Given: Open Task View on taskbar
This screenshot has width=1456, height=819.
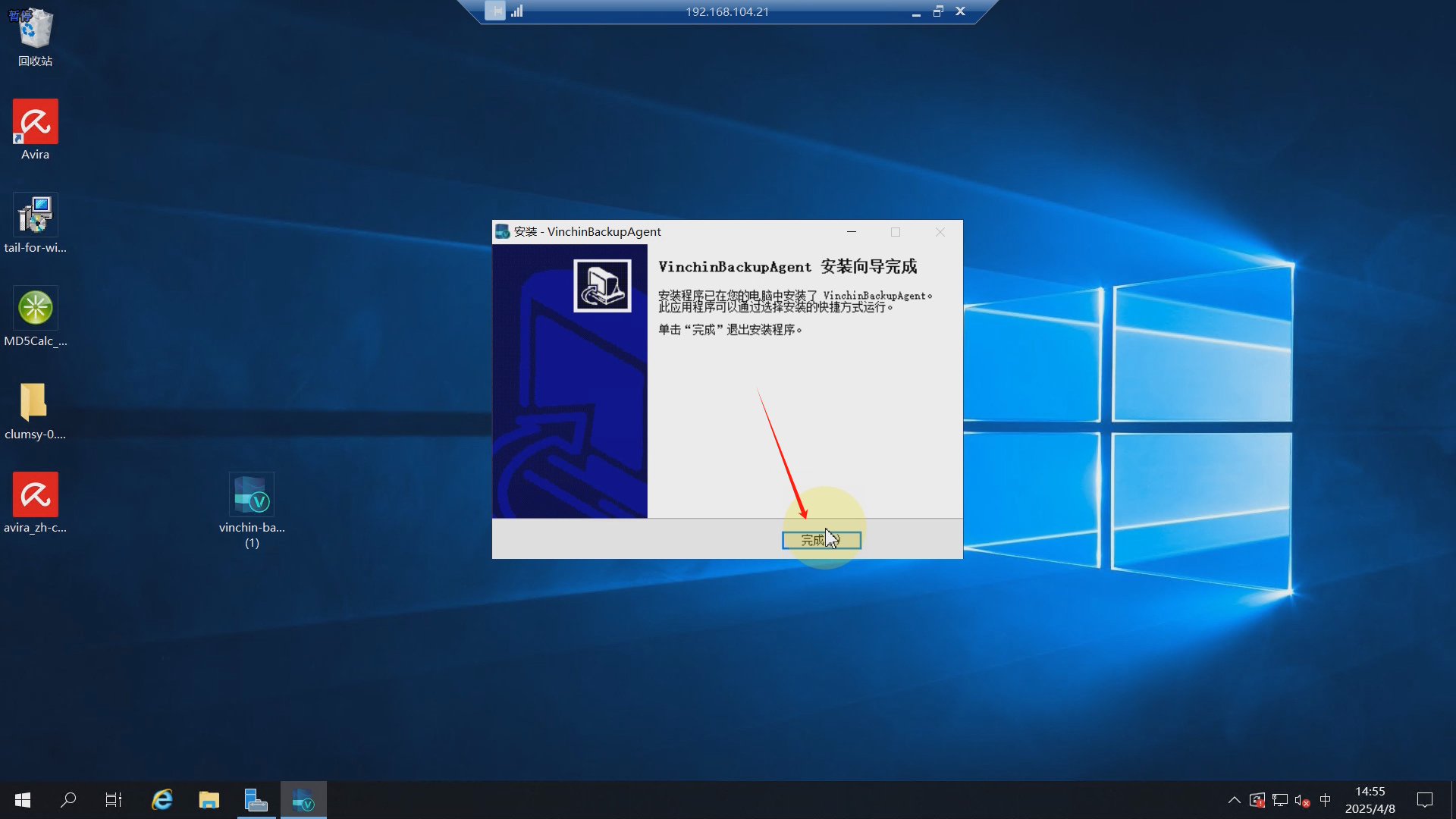Looking at the screenshot, I should [x=114, y=800].
